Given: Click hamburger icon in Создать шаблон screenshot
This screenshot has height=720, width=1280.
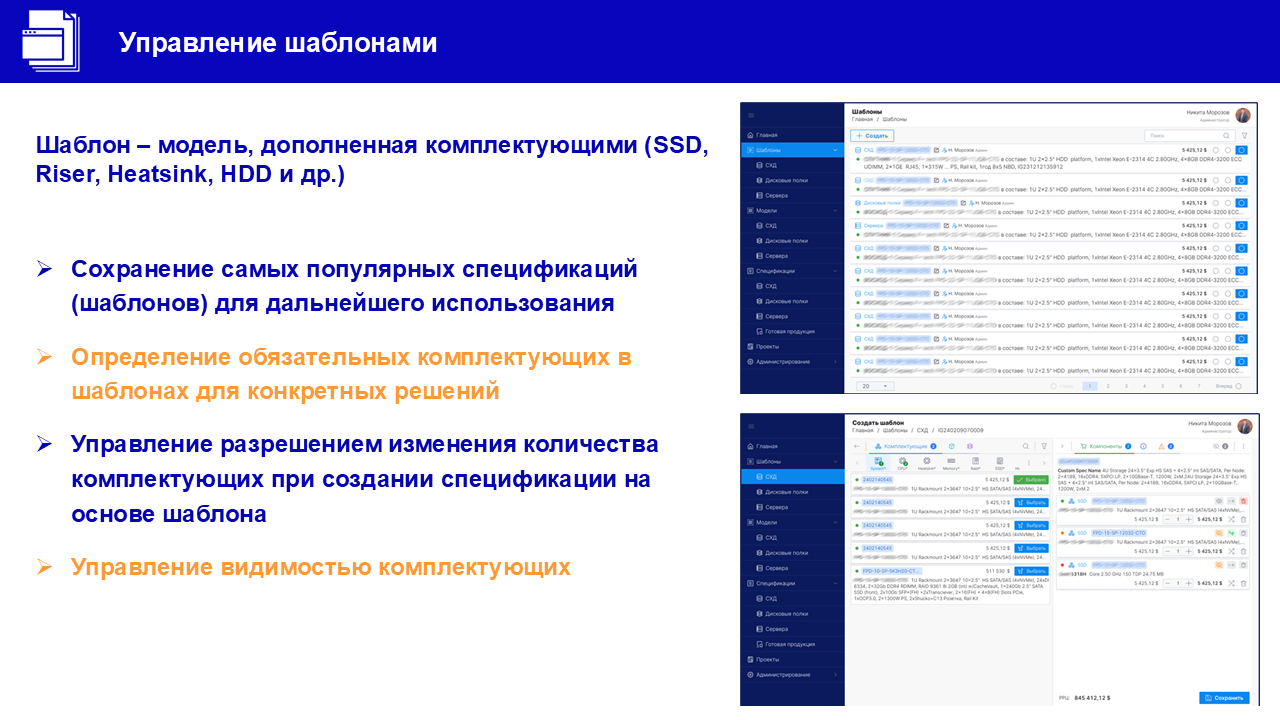Looking at the screenshot, I should pyautogui.click(x=751, y=427).
